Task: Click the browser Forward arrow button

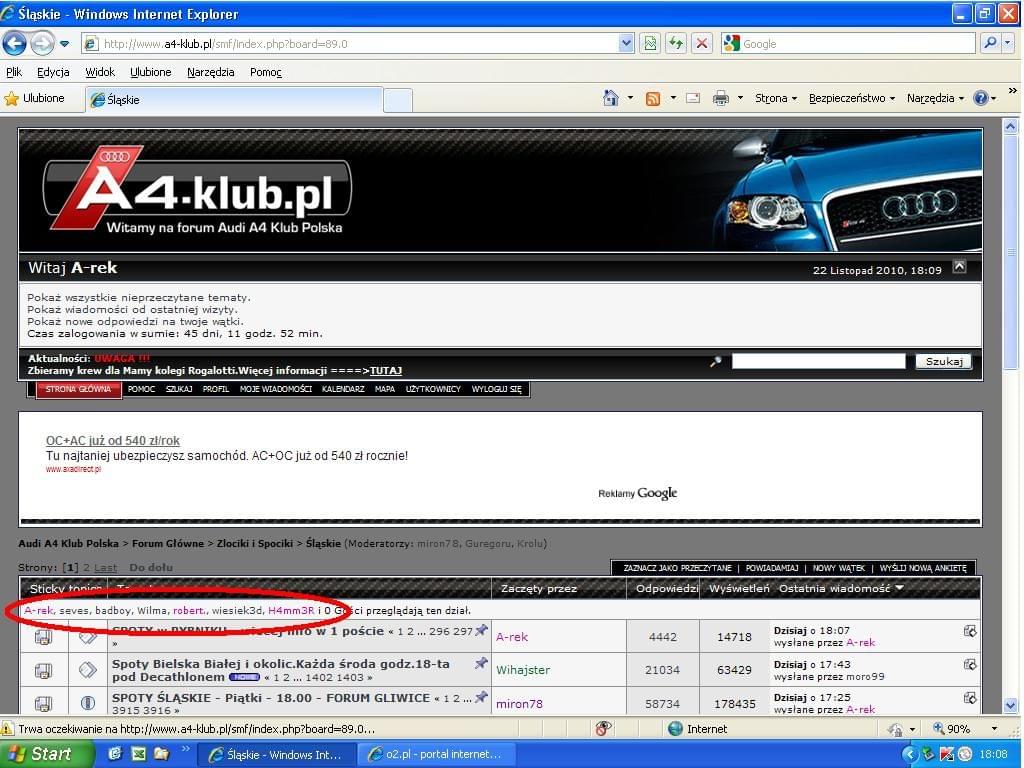Action: (x=42, y=44)
